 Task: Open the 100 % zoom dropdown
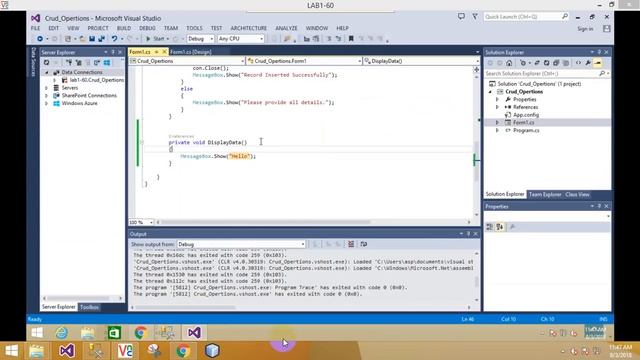click(141, 222)
